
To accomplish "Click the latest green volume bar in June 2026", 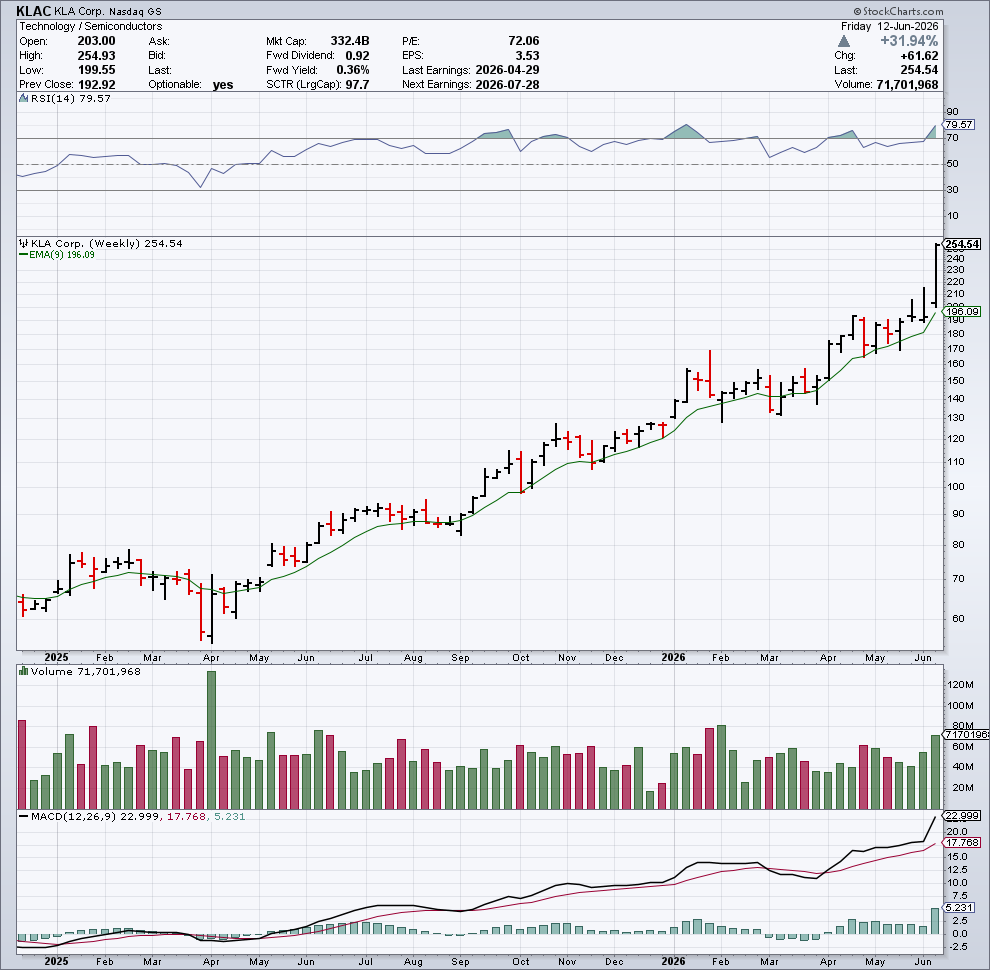I will coord(935,772).
